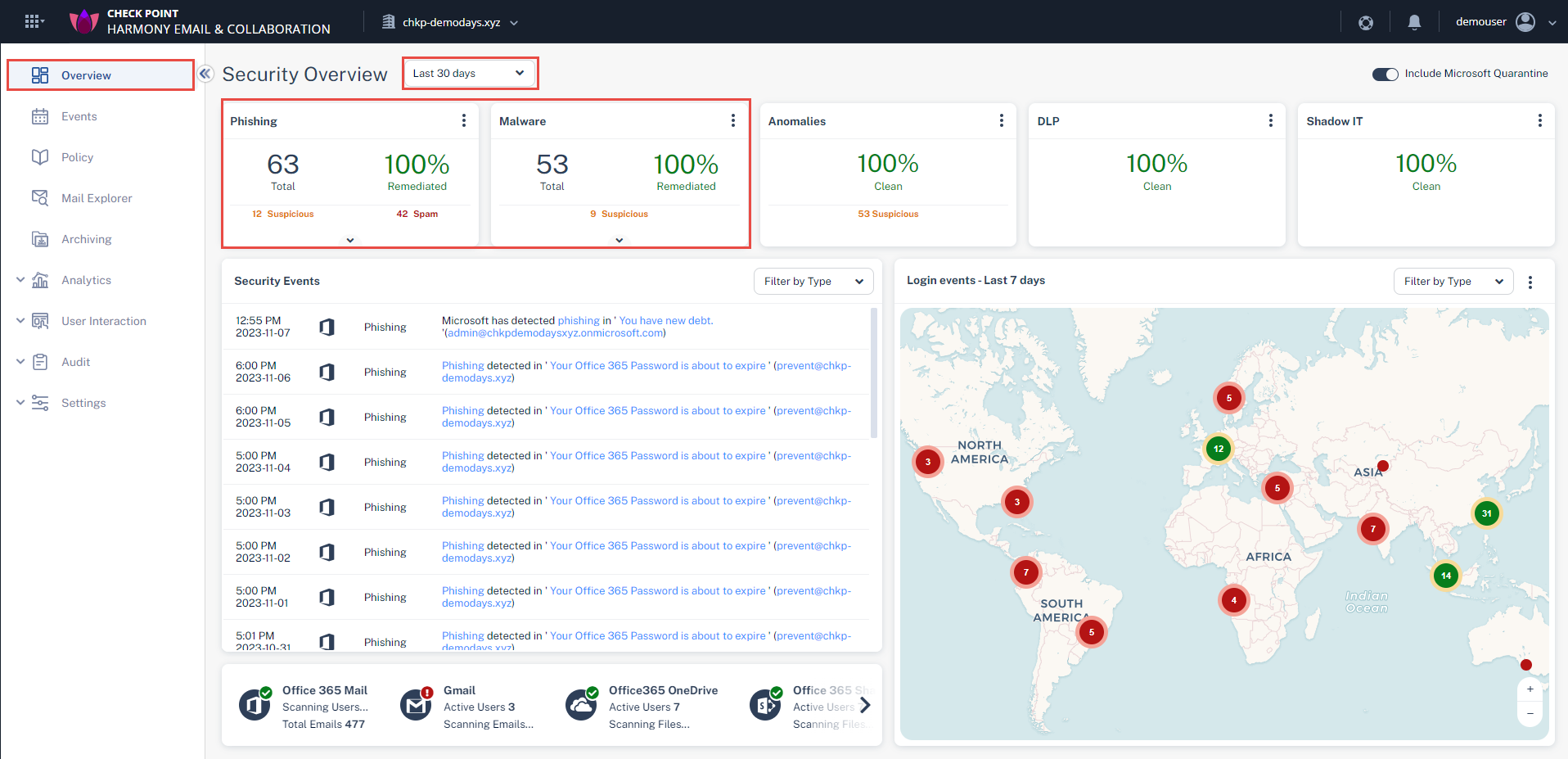Expand the Audit menu section
The width and height of the screenshot is (1568, 759).
click(x=20, y=362)
